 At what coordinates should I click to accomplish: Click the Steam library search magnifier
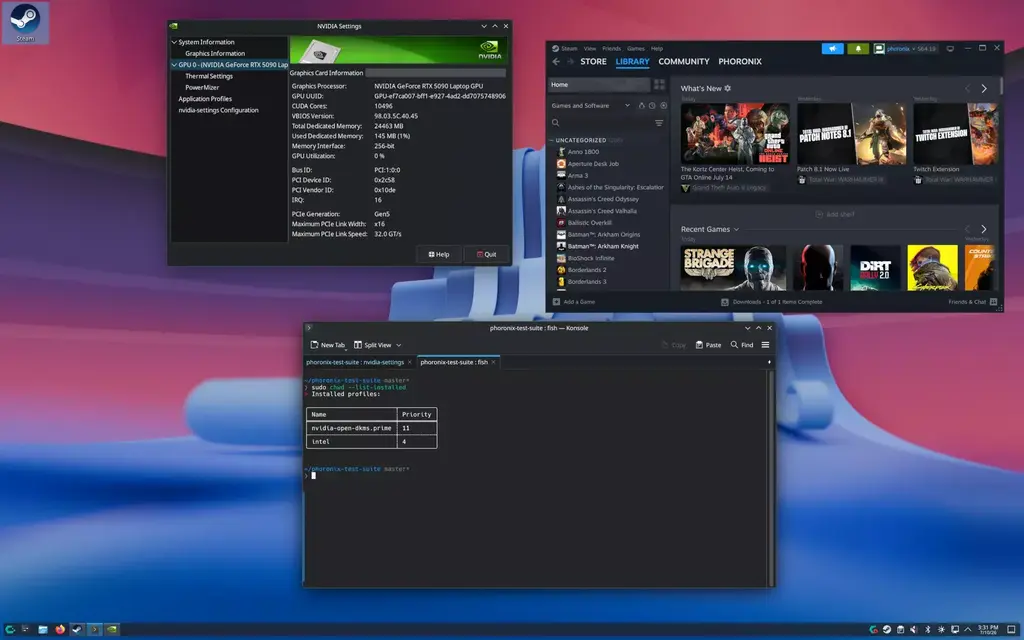tap(556, 123)
